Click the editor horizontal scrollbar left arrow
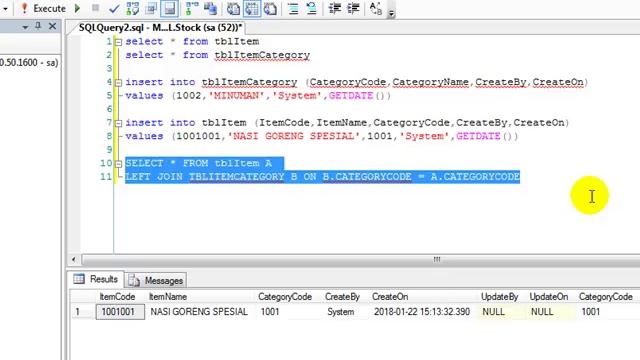The width and height of the screenshot is (640, 360). click(73, 259)
